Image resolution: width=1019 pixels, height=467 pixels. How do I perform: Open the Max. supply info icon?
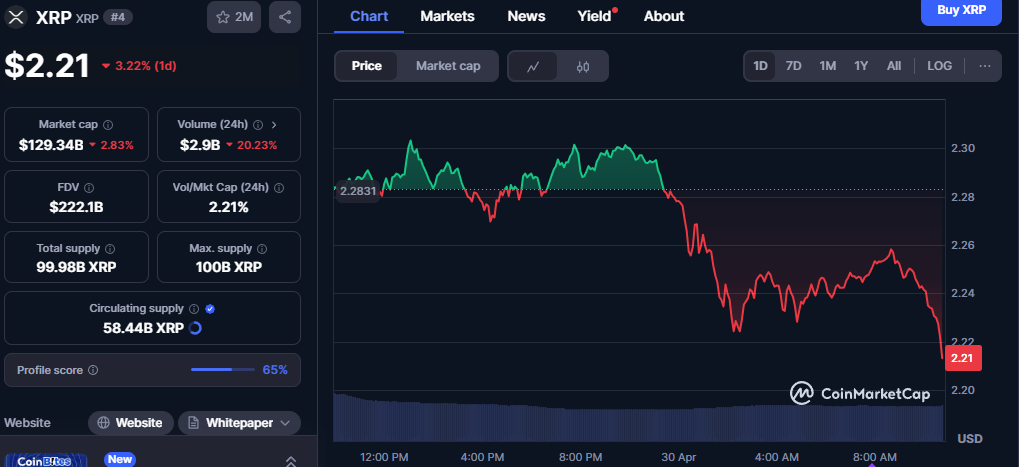(262, 248)
